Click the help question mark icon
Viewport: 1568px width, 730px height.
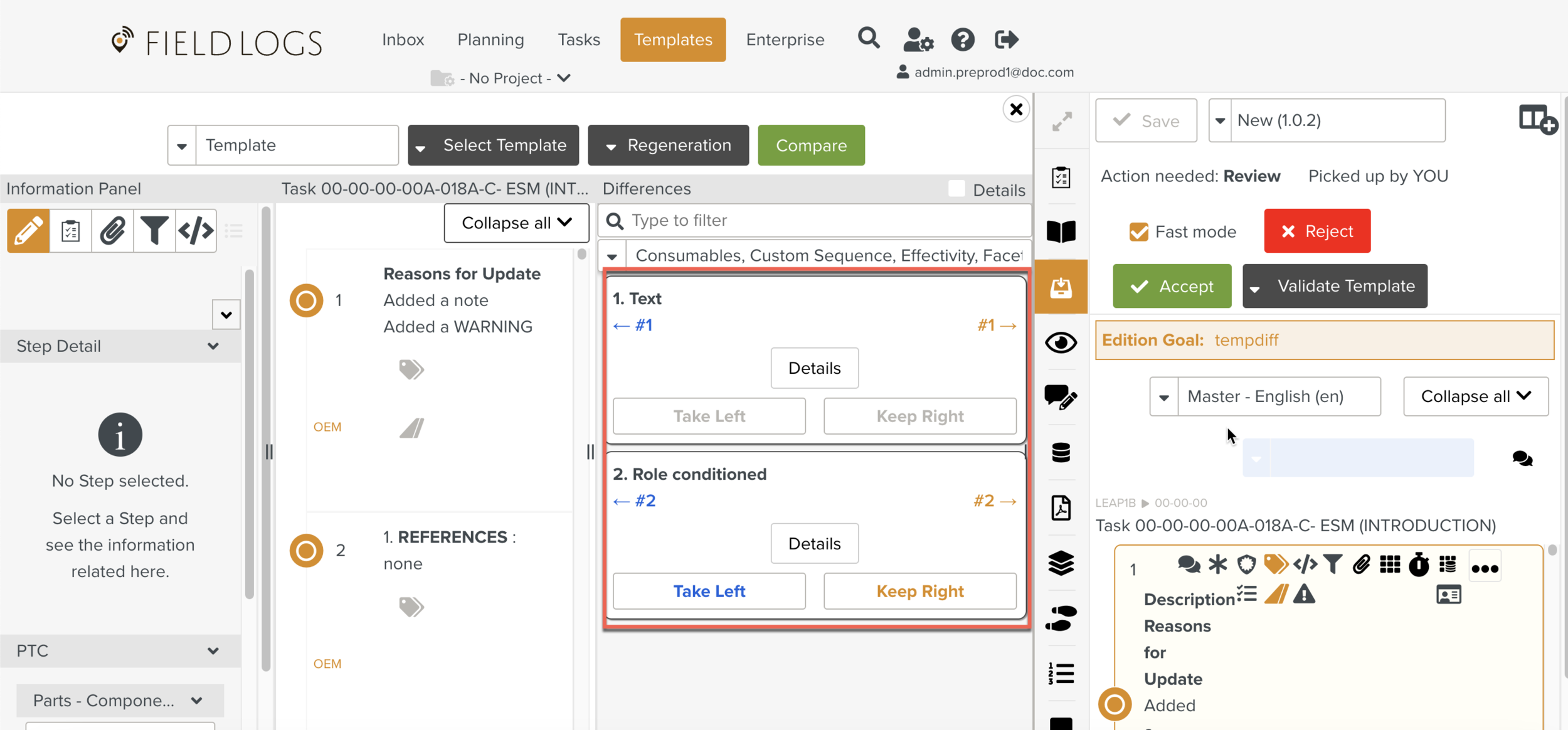[962, 40]
